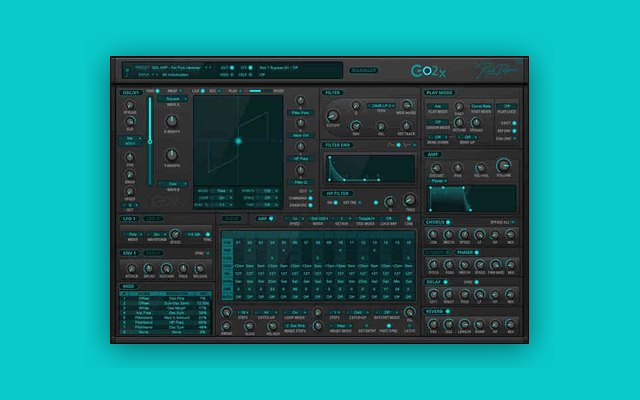Open the Play Mode Arp dropdown

pos(437,107)
